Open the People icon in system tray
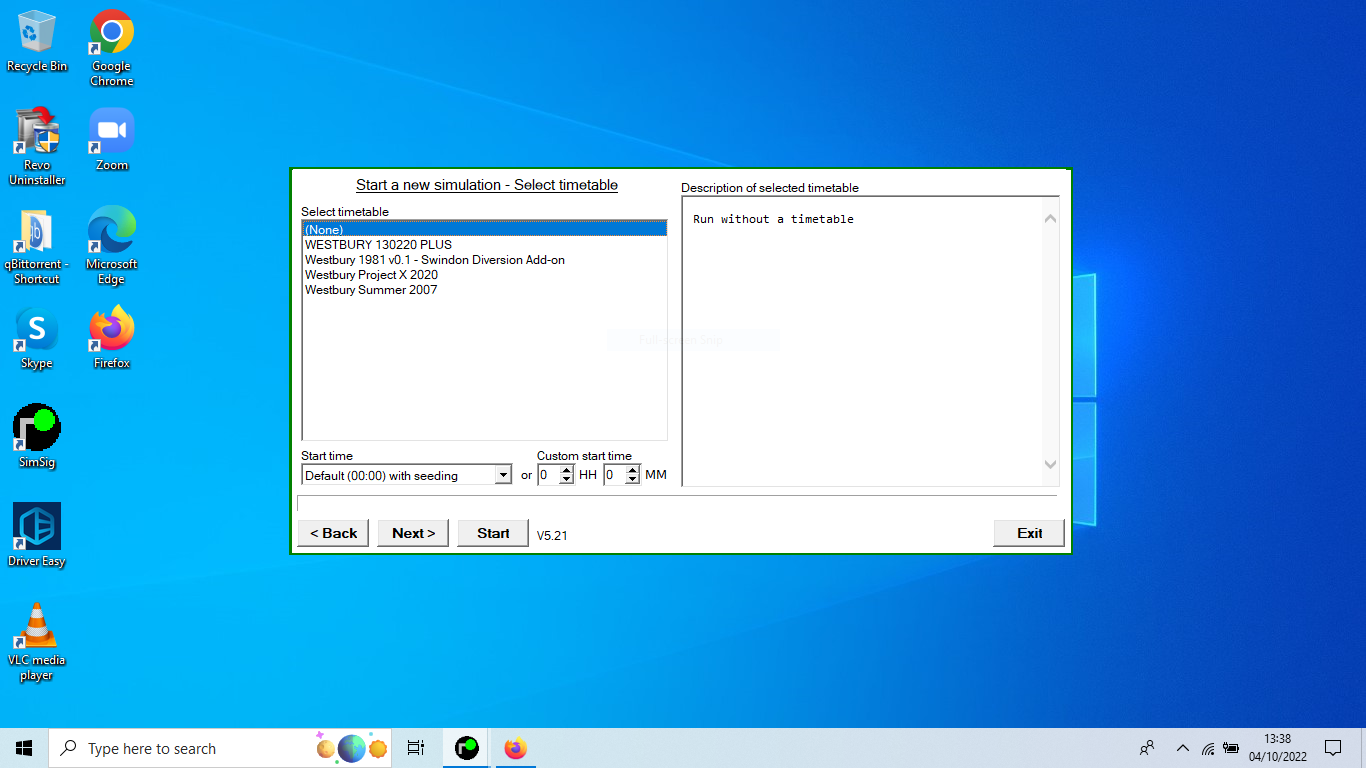The width and height of the screenshot is (1366, 768). click(1147, 748)
